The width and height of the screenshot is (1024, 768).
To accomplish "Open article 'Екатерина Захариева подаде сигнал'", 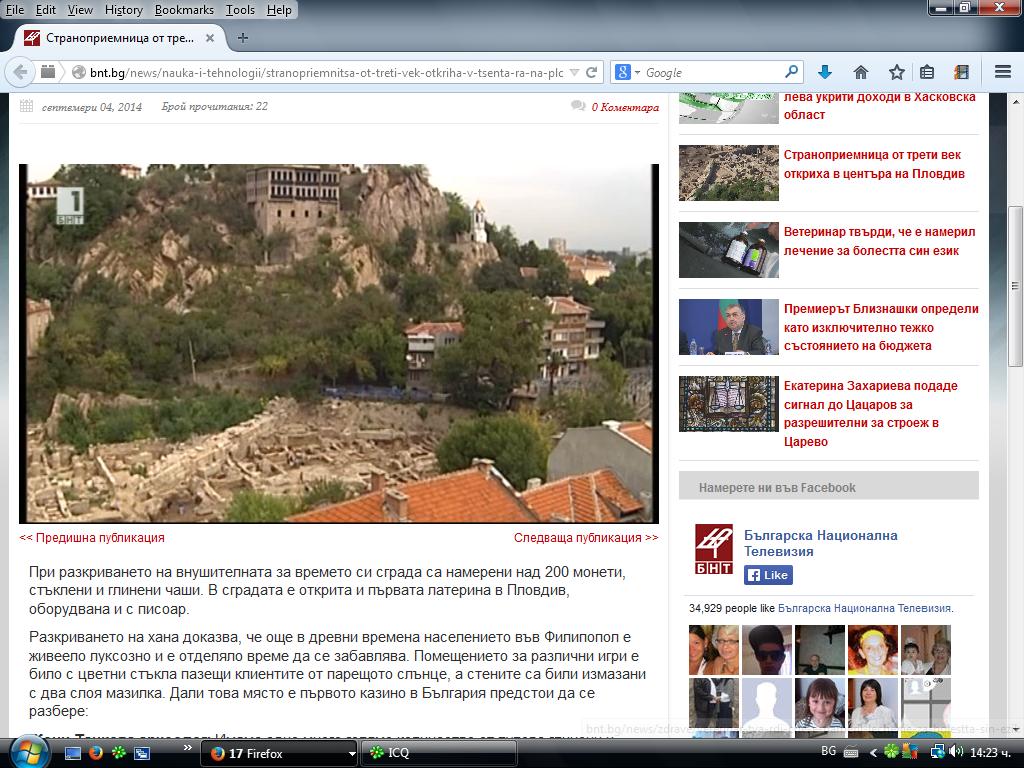I will pyautogui.click(x=871, y=413).
